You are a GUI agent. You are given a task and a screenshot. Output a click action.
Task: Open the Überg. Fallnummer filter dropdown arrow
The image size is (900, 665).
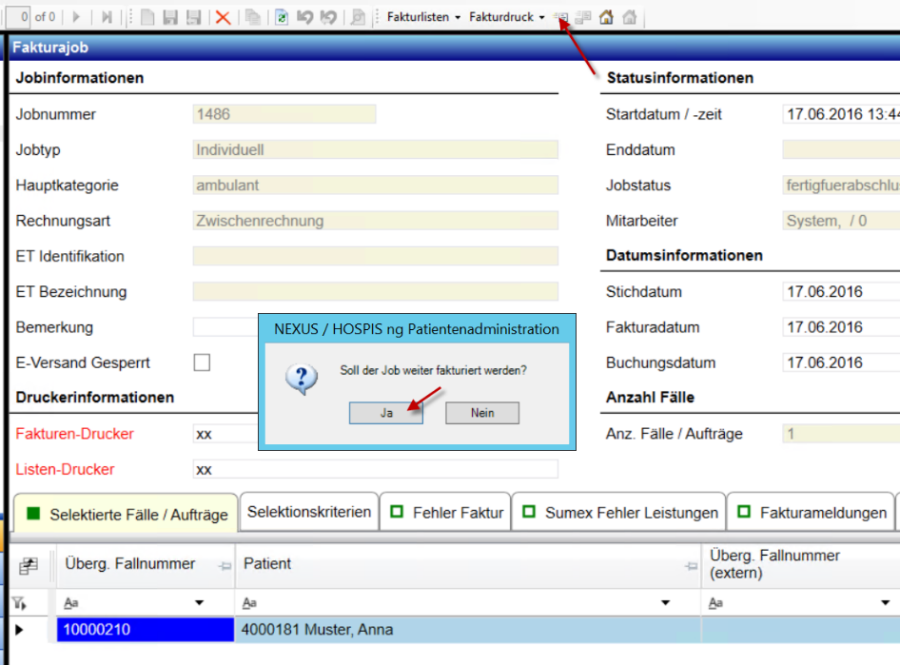pyautogui.click(x=199, y=603)
